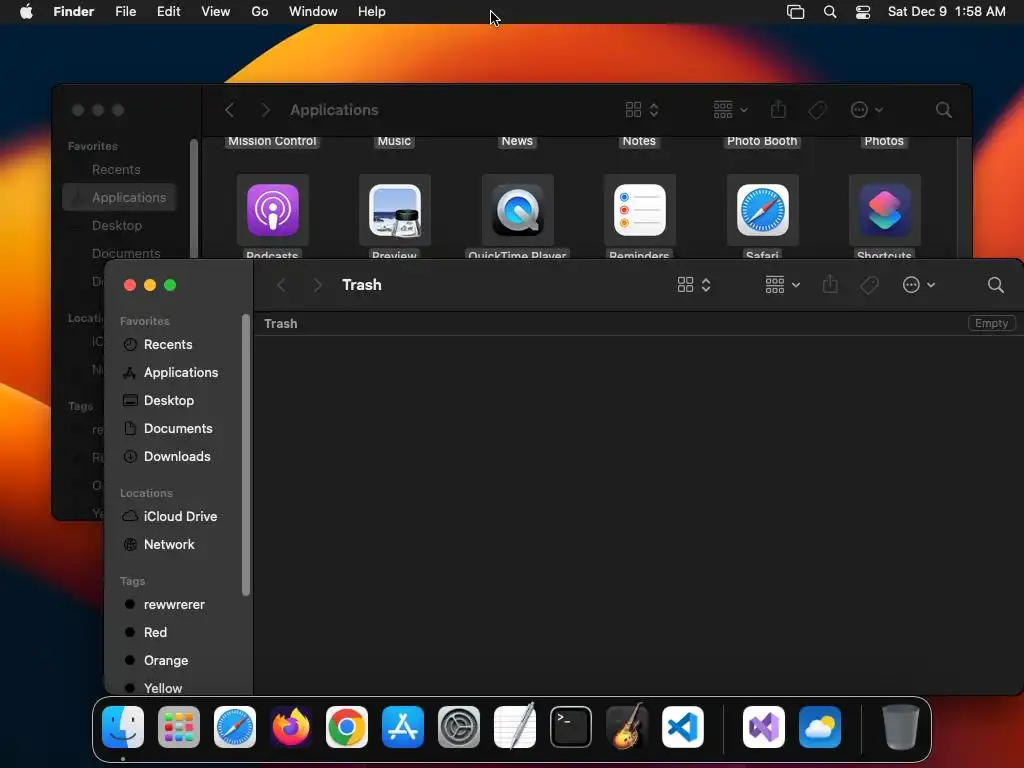Click Tags icon in Trash window toolbar
Image resolution: width=1024 pixels, height=768 pixels.
click(869, 285)
